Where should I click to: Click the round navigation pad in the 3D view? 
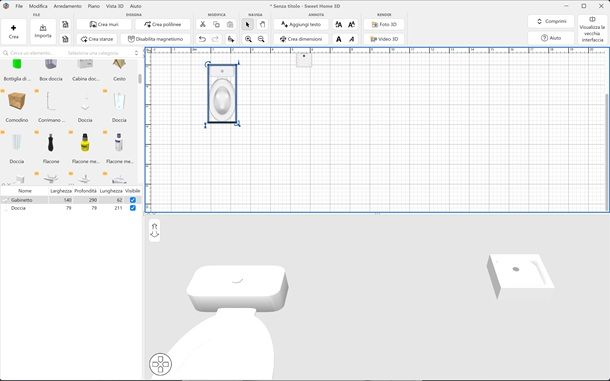[x=160, y=364]
